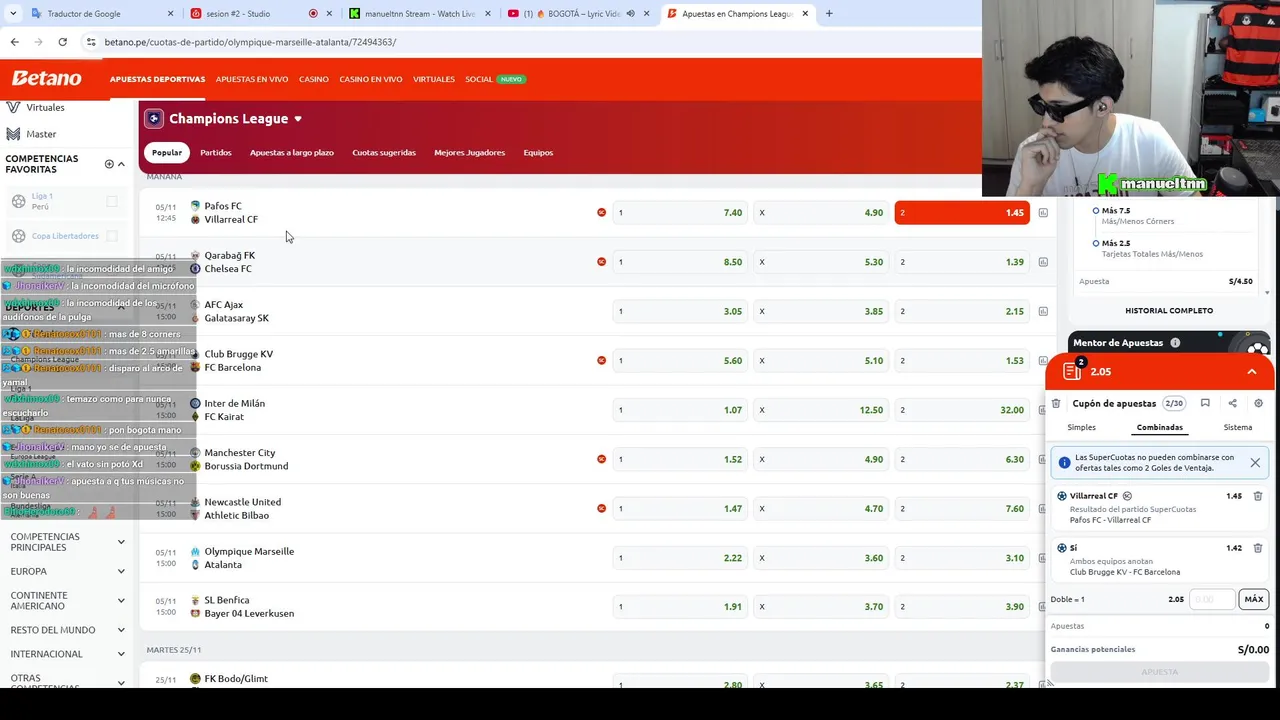The image size is (1280, 720).
Task: Open stats icon for Olympique Marseille row
Action: [x=1043, y=558]
